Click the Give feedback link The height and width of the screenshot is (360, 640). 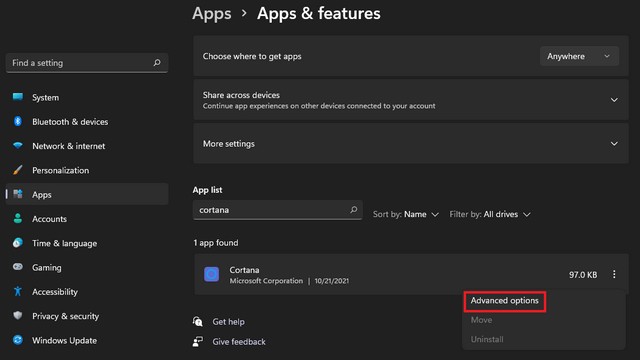(239, 342)
